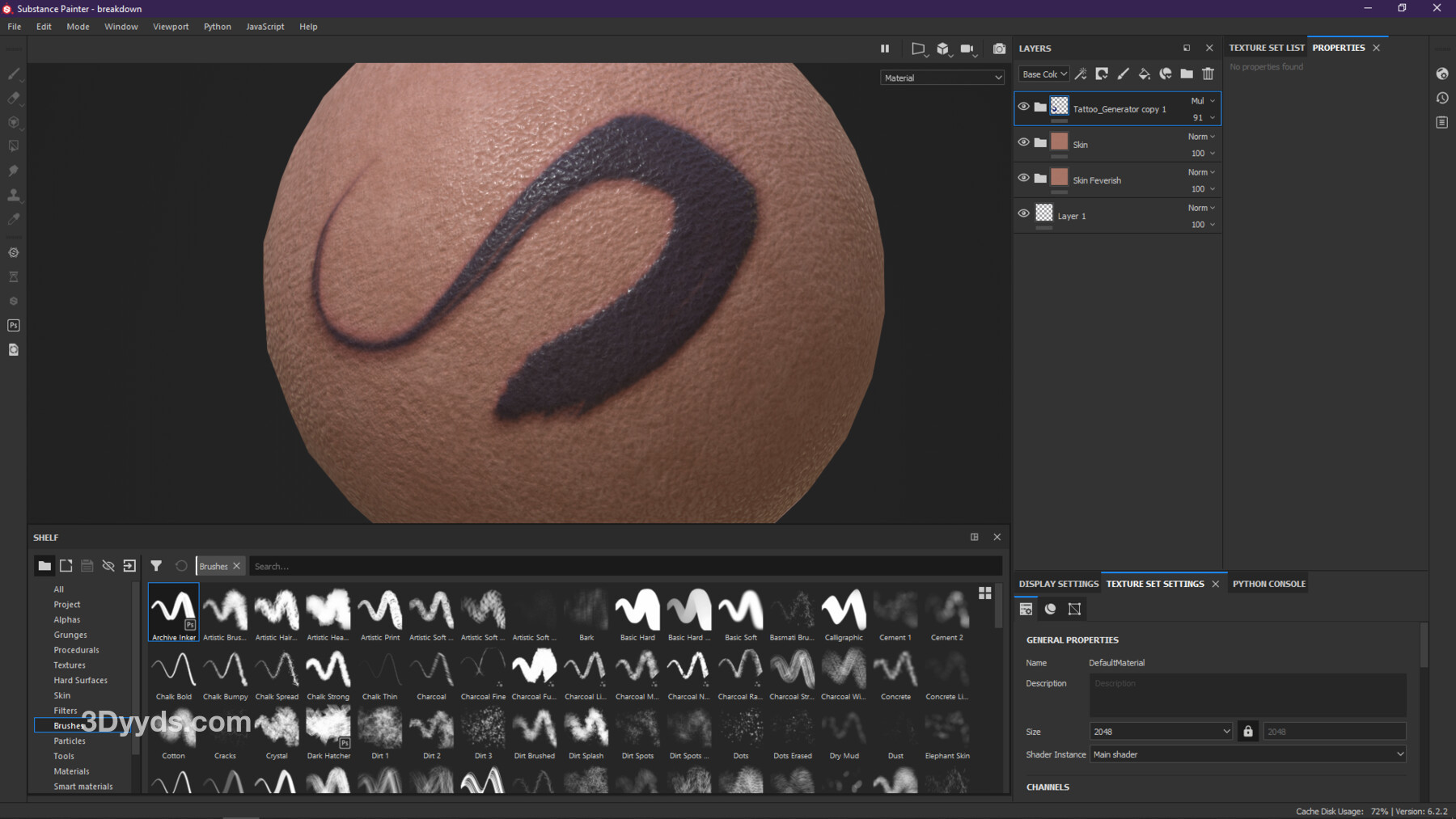Viewport: 1456px width, 819px height.
Task: Select the Paint brush tool in left toolbar
Action: click(14, 74)
